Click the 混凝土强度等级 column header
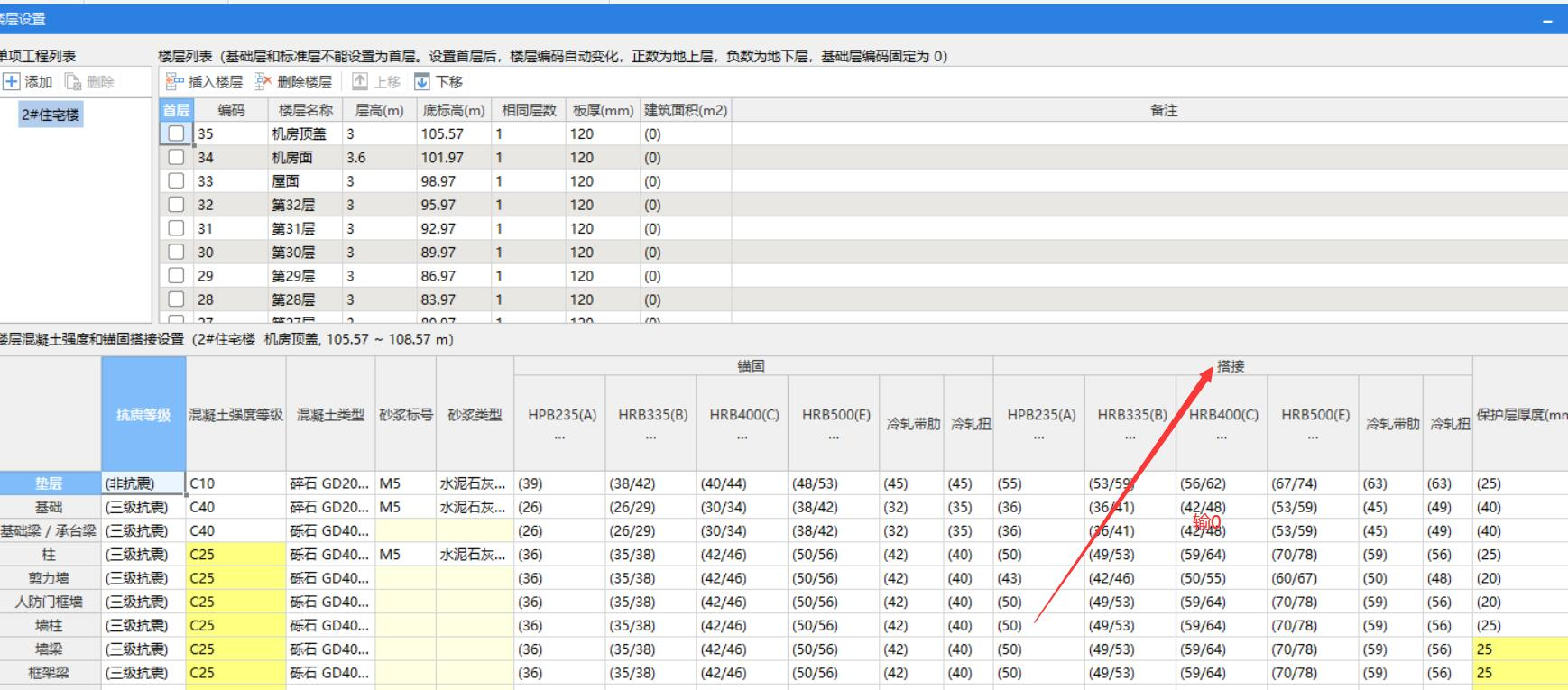1568x690 pixels. click(x=235, y=414)
